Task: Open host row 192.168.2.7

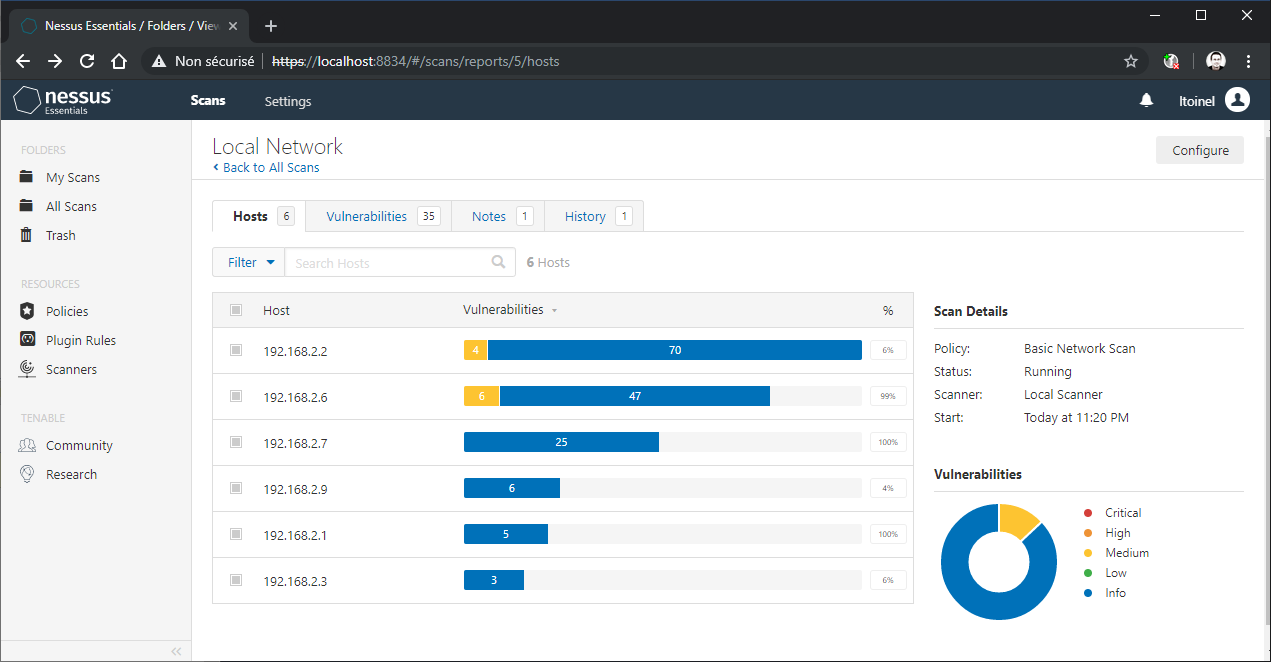Action: pyautogui.click(x=563, y=442)
